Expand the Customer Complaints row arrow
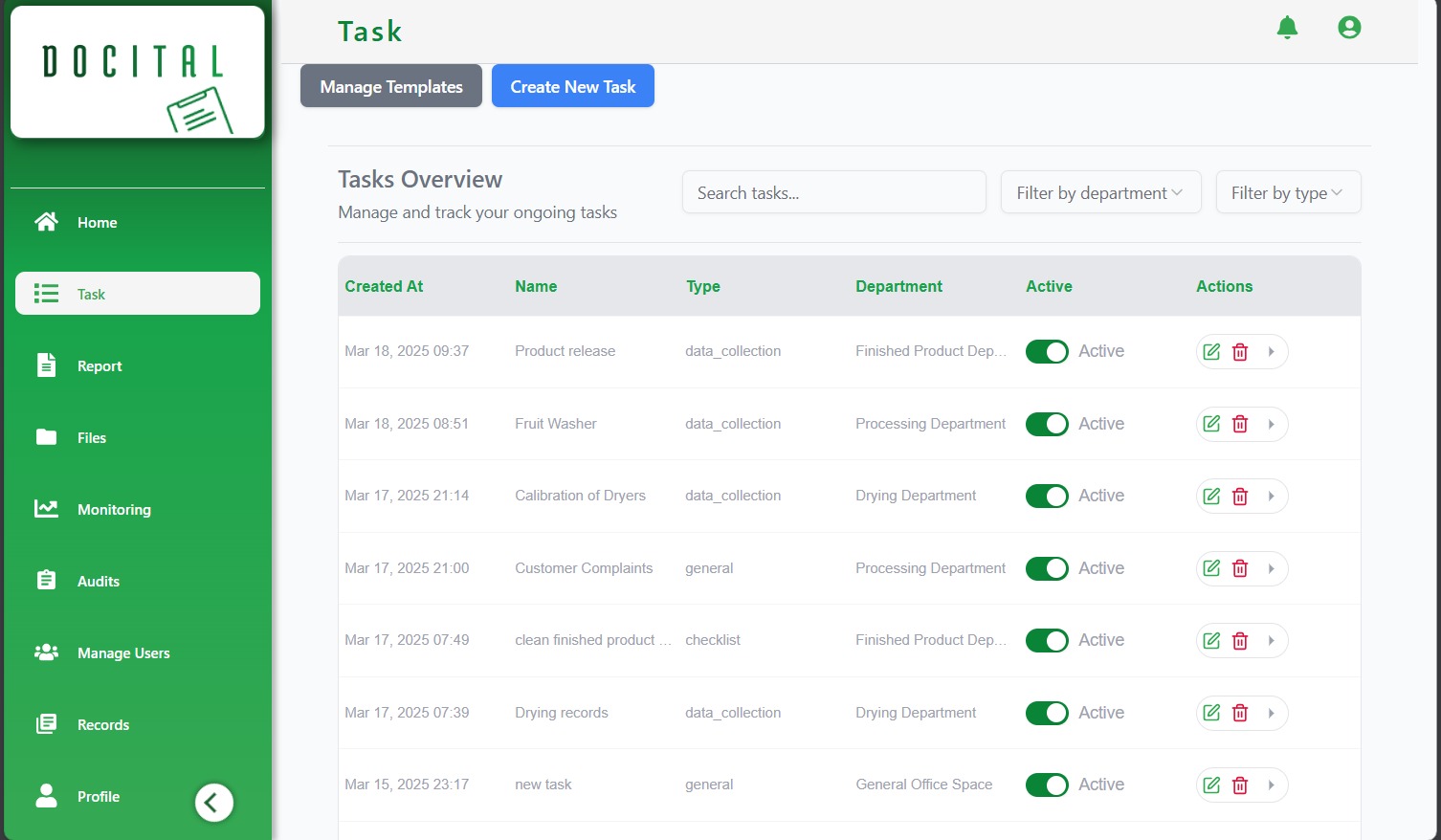Screen dimensions: 1441x840 (x=1271, y=568)
